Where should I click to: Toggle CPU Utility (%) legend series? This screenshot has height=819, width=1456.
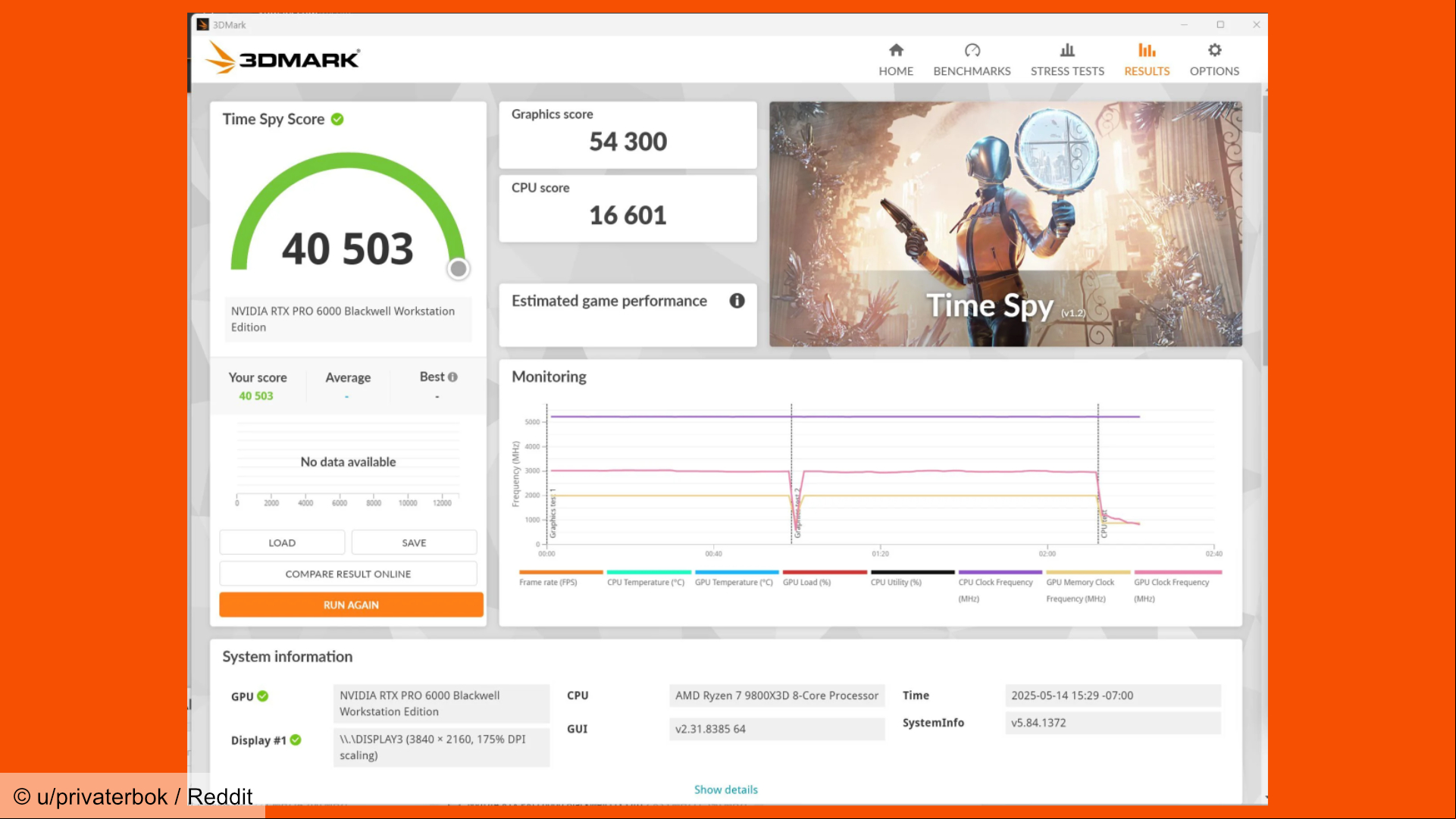coord(912,579)
